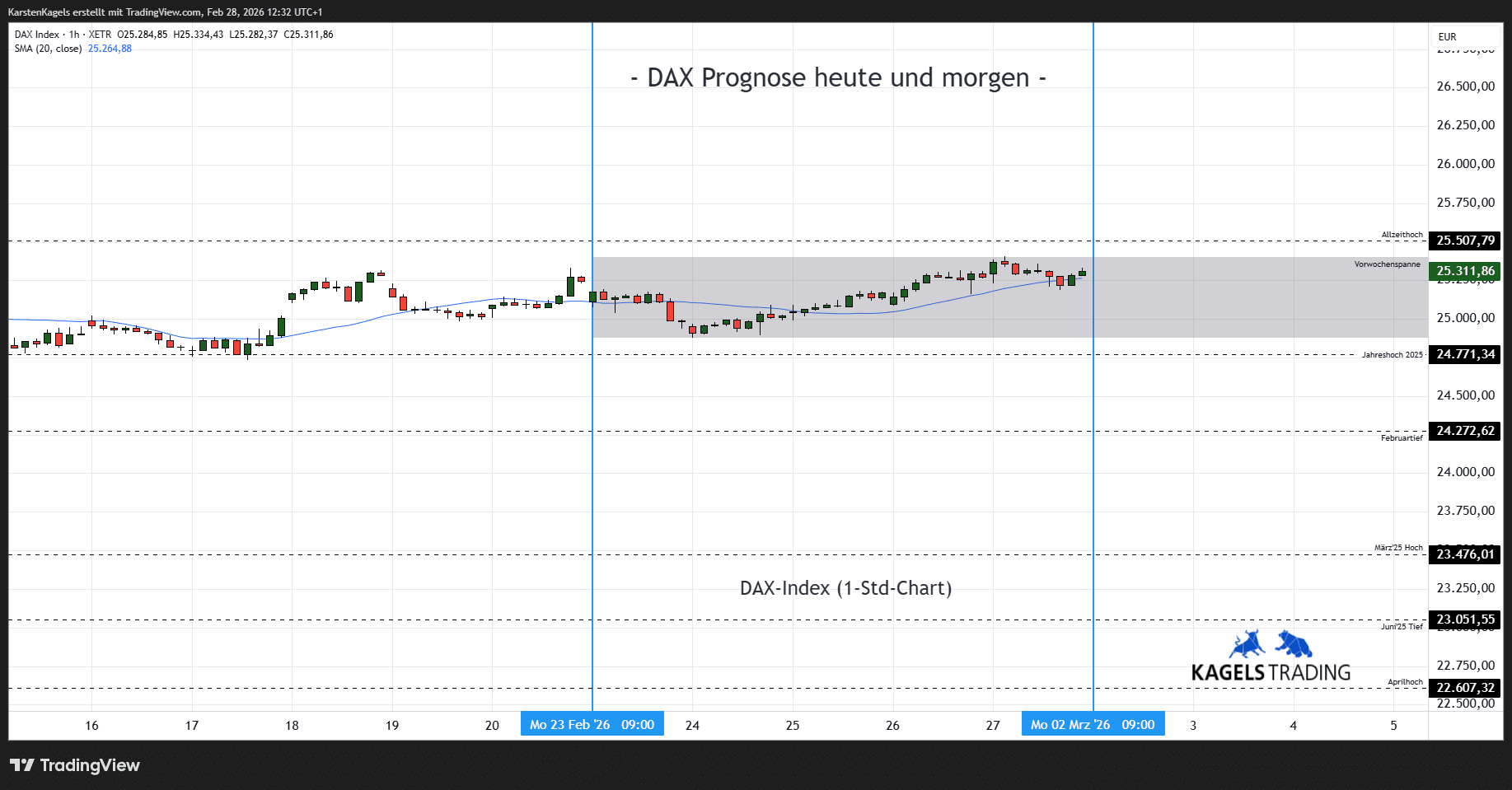The width and height of the screenshot is (1512, 790).
Task: Click the März'25 Hoch price label 23.476,01
Action: (1464, 554)
